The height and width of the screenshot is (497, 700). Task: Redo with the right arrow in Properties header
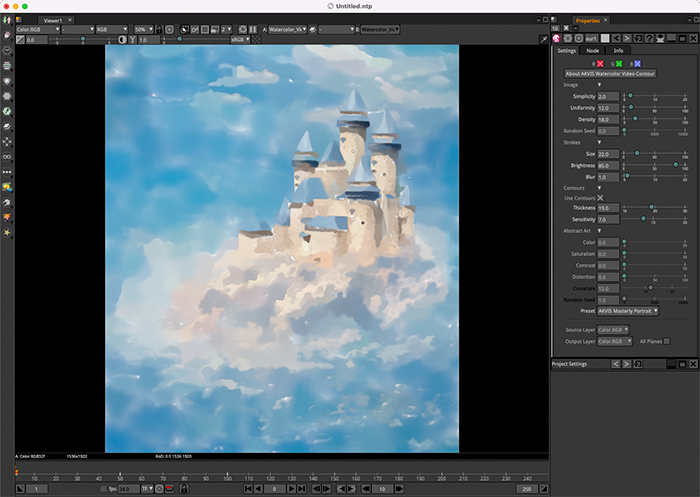tap(627, 38)
